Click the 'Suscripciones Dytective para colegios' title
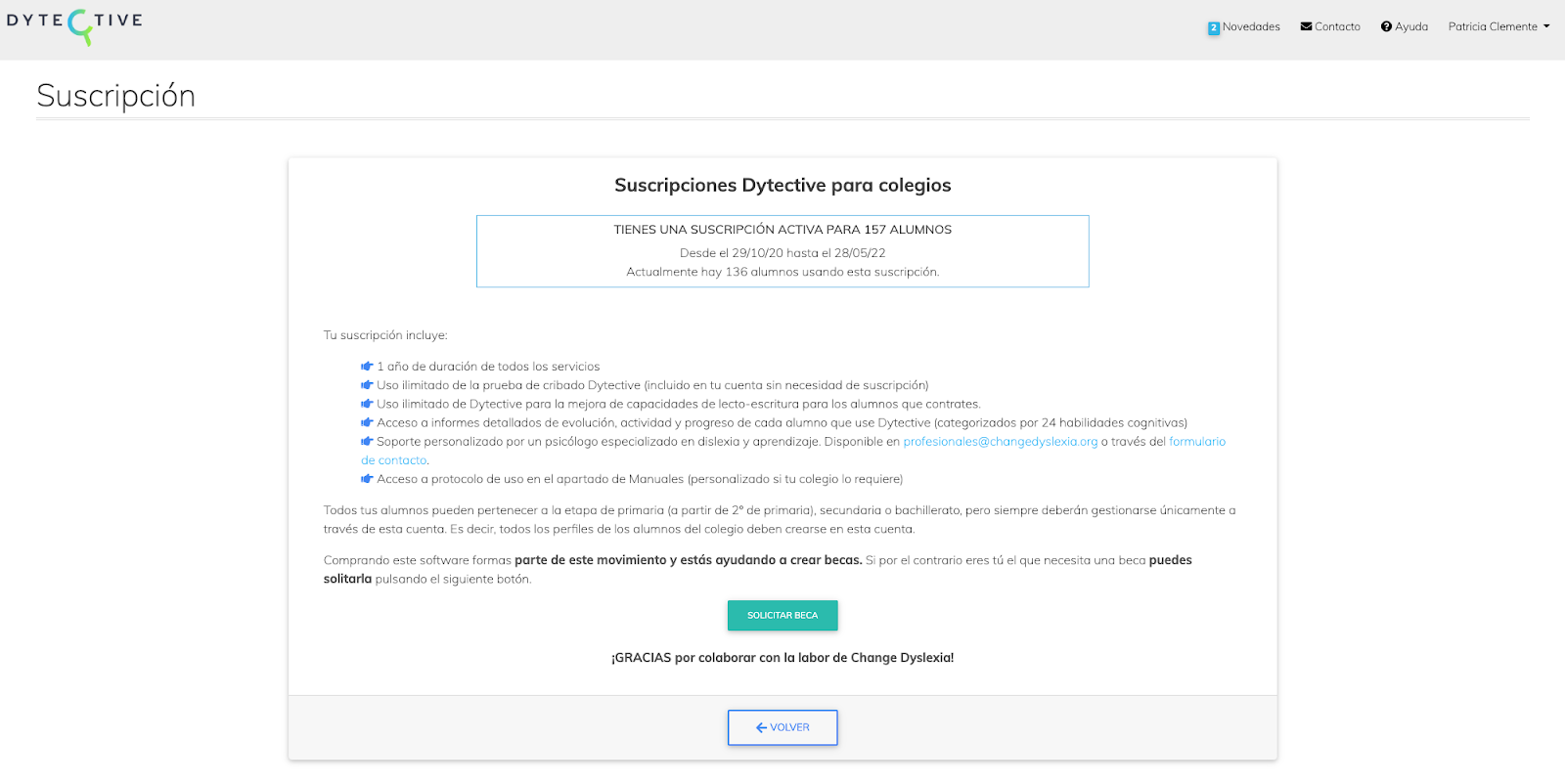This screenshot has width=1565, height=784. coord(782,185)
